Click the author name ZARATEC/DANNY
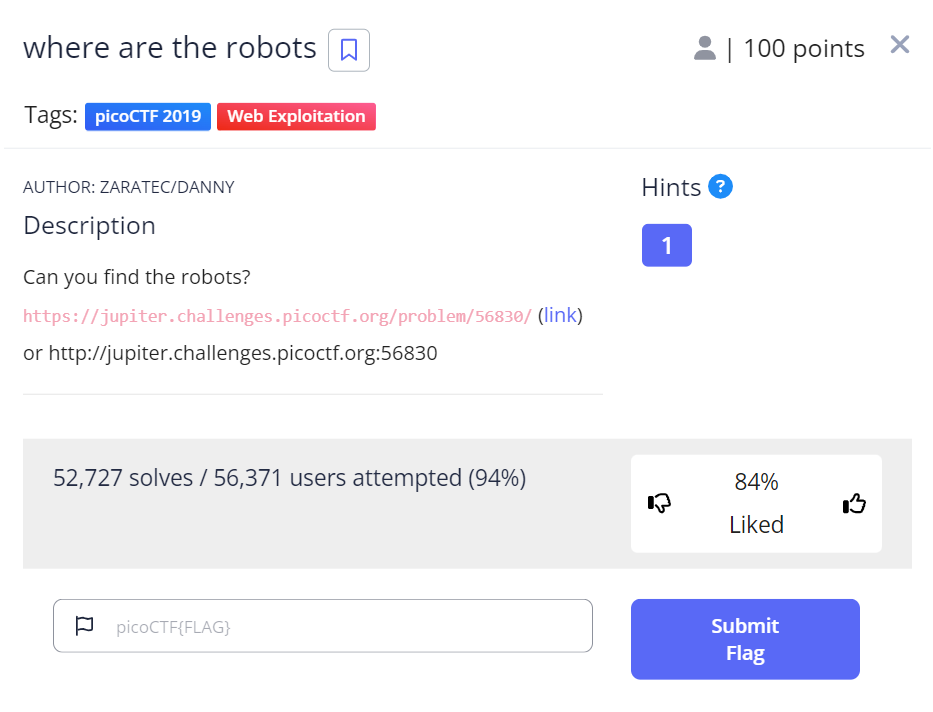The height and width of the screenshot is (712, 933). click(167, 187)
